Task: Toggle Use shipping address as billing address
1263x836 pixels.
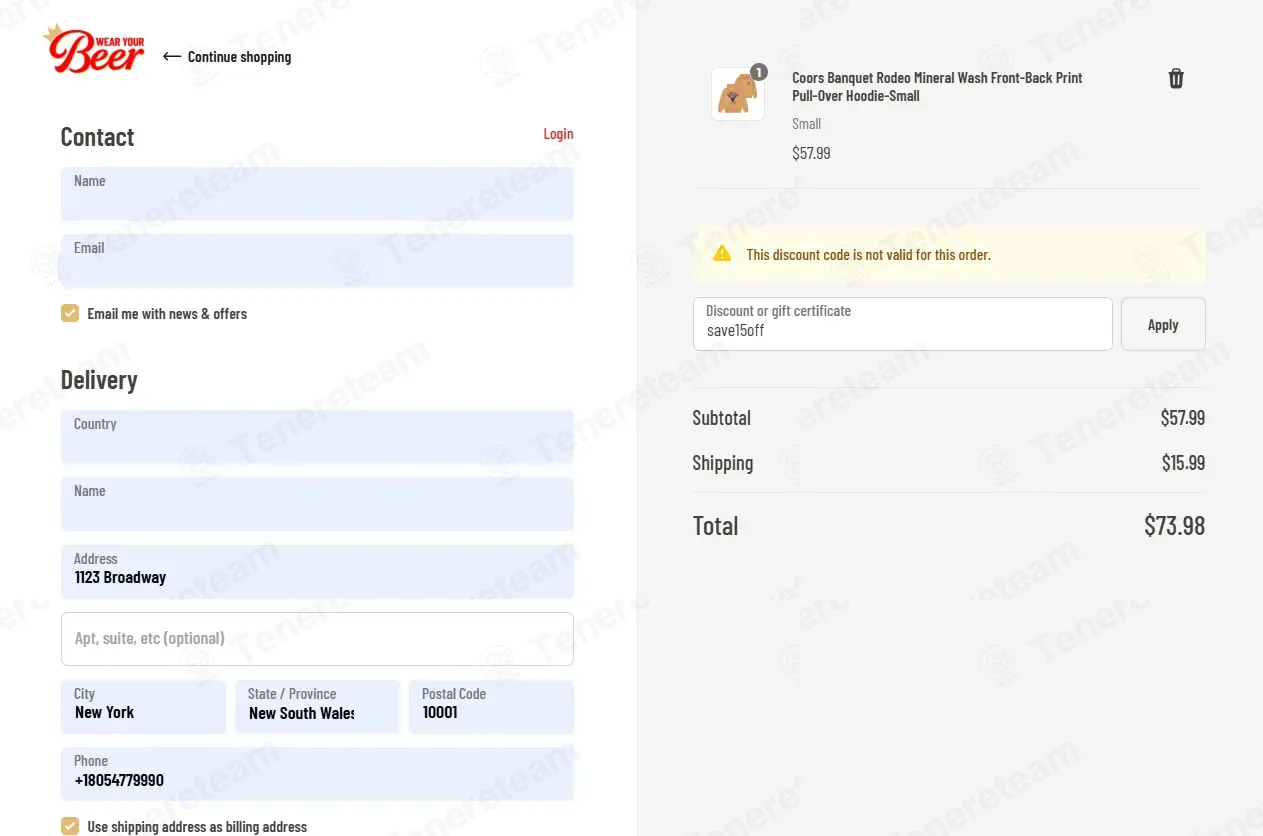Action: (70, 826)
